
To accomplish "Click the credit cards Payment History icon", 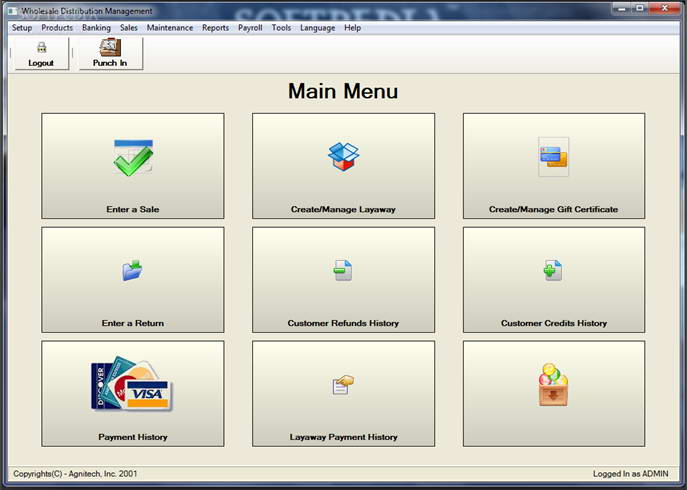I will pos(132,384).
